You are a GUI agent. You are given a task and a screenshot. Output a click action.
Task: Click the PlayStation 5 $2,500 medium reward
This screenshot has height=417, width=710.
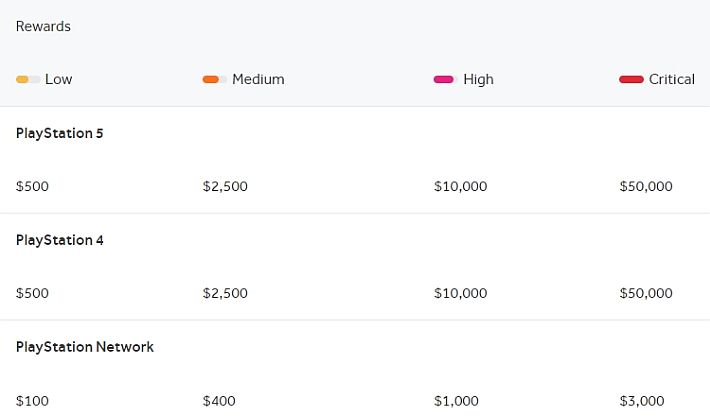point(225,186)
